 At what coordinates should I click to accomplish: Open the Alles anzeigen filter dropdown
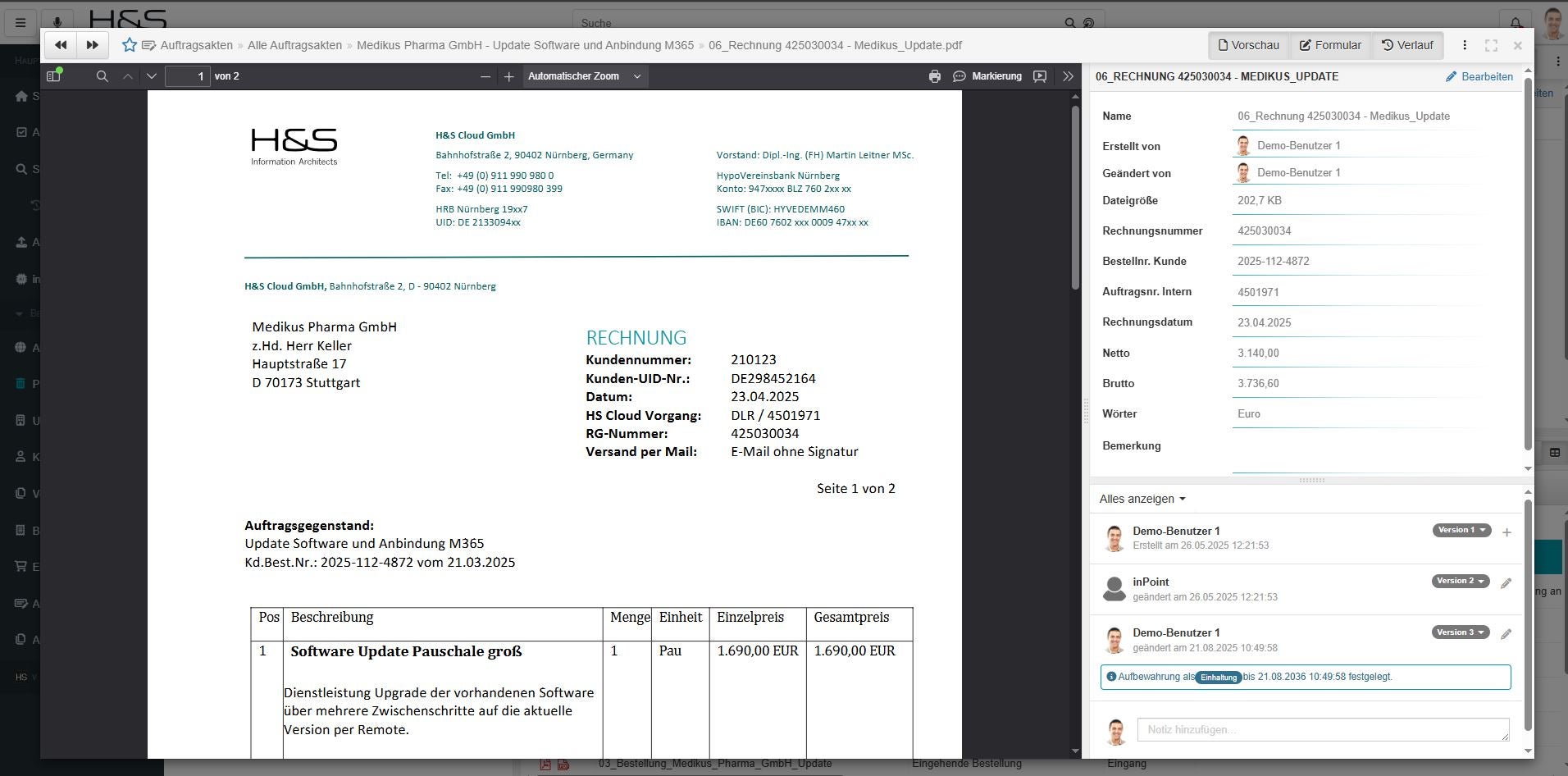pyautogui.click(x=1142, y=499)
